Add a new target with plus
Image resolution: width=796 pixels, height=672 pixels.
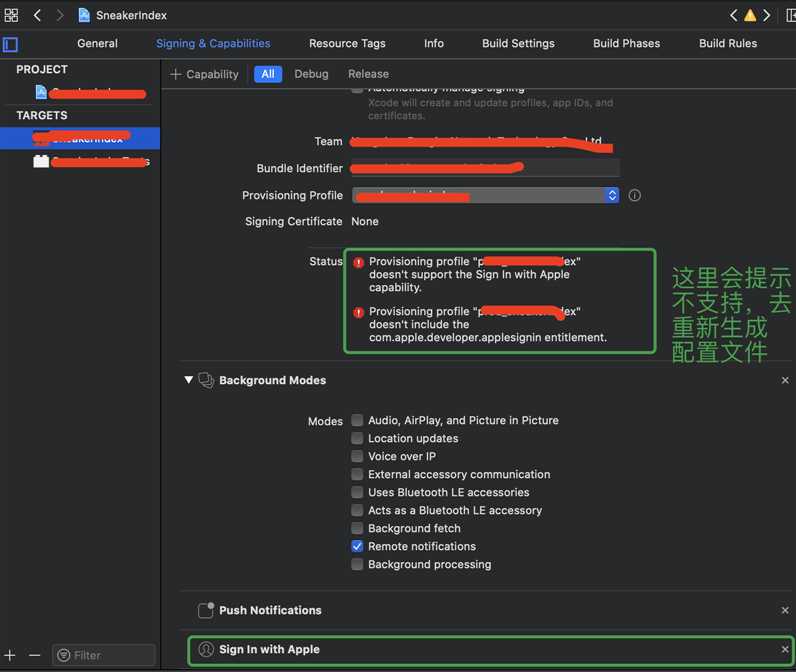click(10, 655)
